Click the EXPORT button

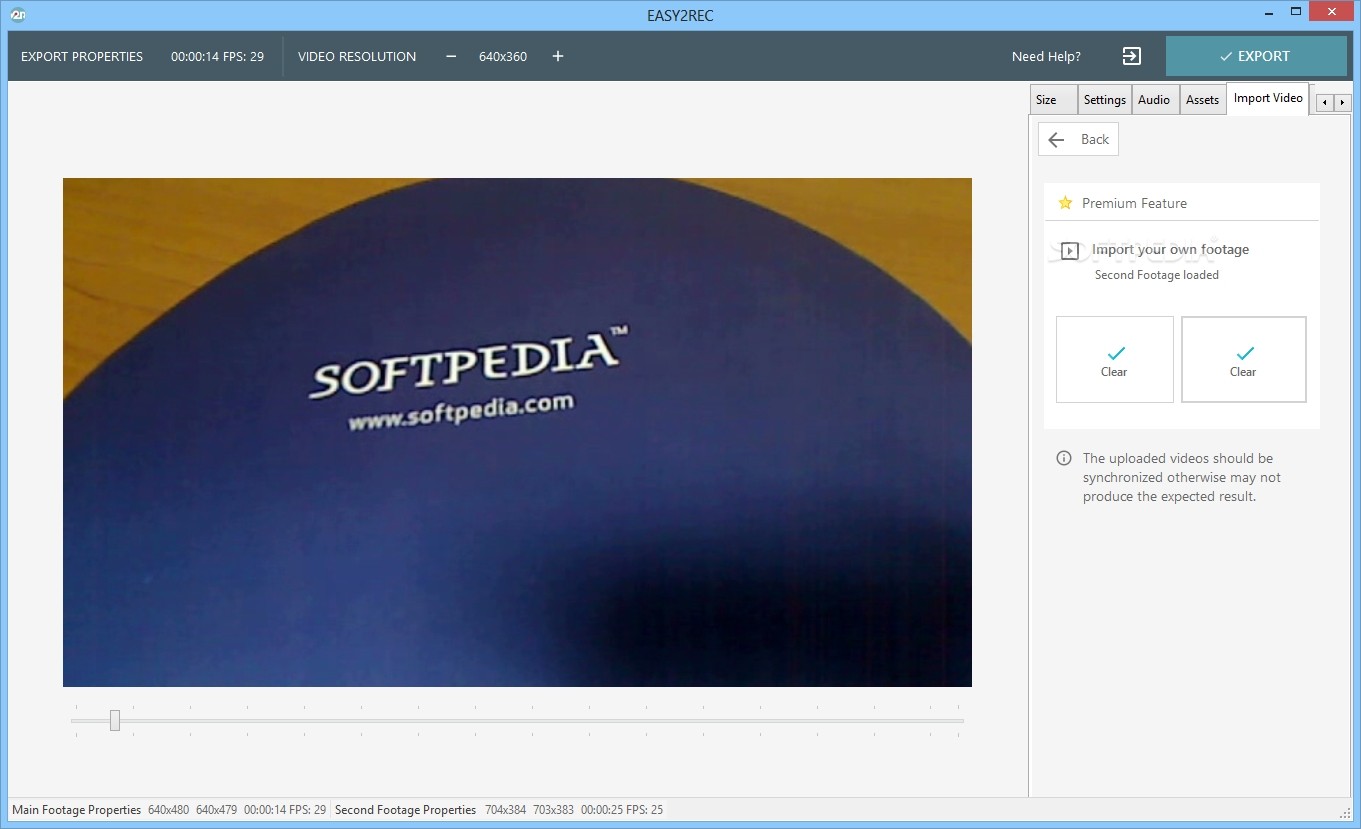(x=1256, y=56)
